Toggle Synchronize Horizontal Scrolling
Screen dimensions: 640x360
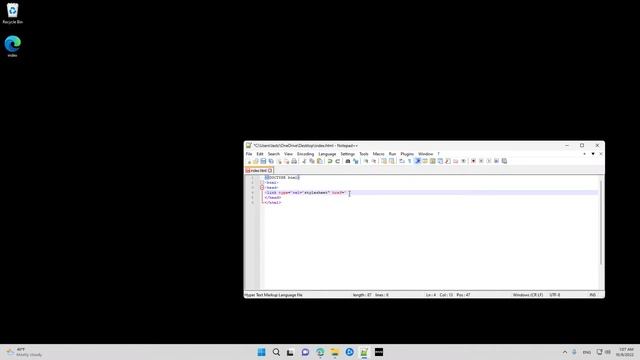click(392, 161)
